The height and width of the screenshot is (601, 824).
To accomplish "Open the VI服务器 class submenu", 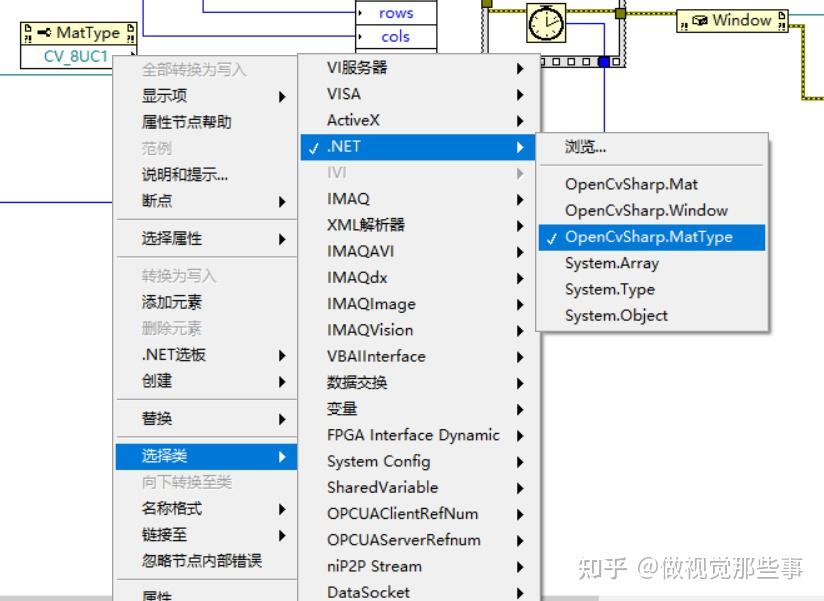I will tap(419, 68).
